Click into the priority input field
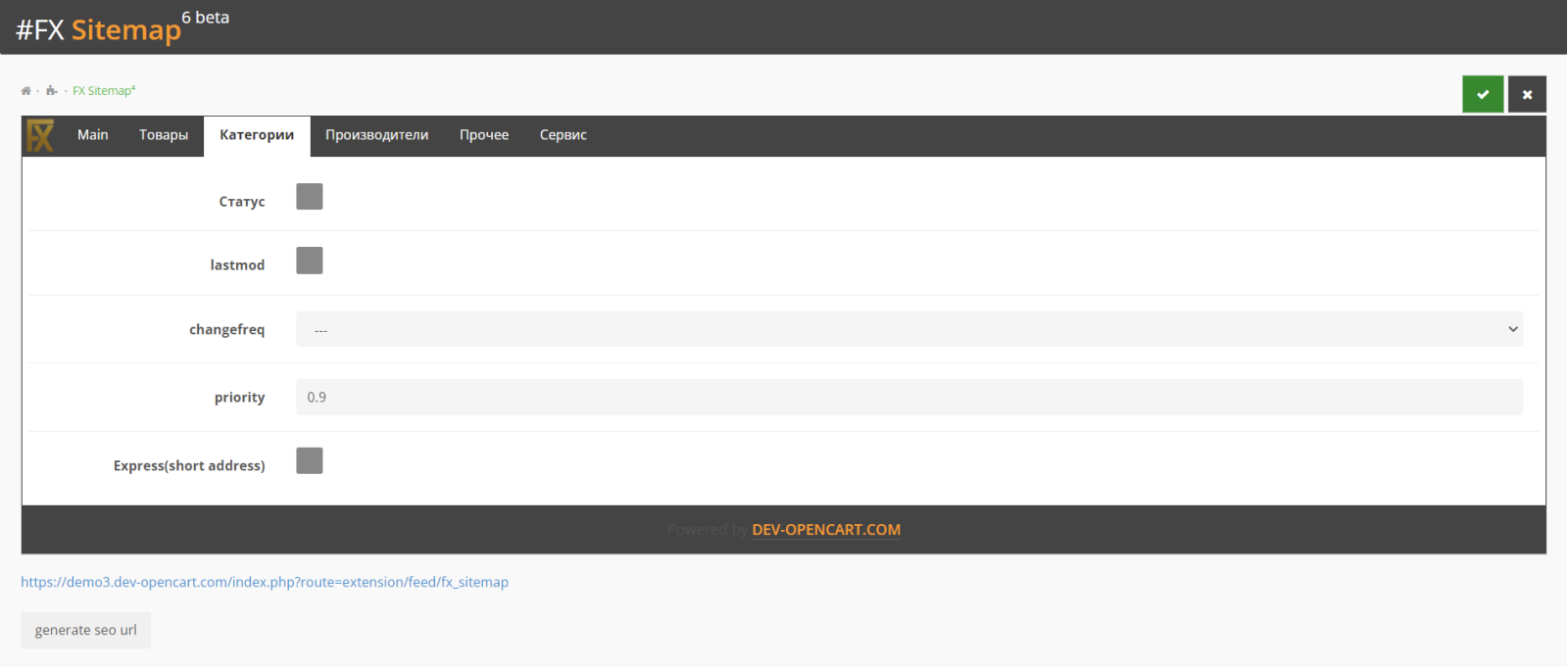 pos(909,397)
